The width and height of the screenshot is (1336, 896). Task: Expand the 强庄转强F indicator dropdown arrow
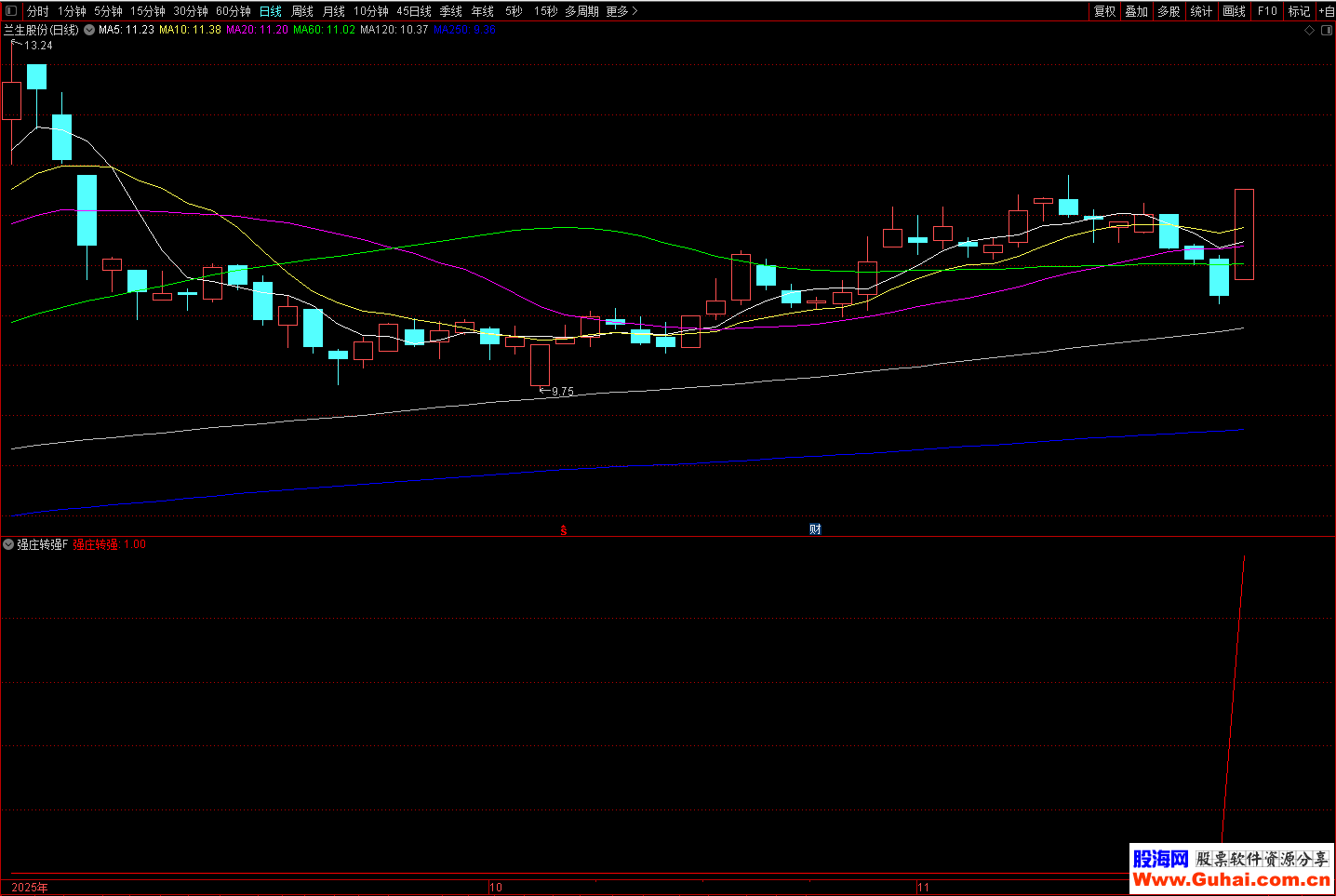tap(8, 544)
